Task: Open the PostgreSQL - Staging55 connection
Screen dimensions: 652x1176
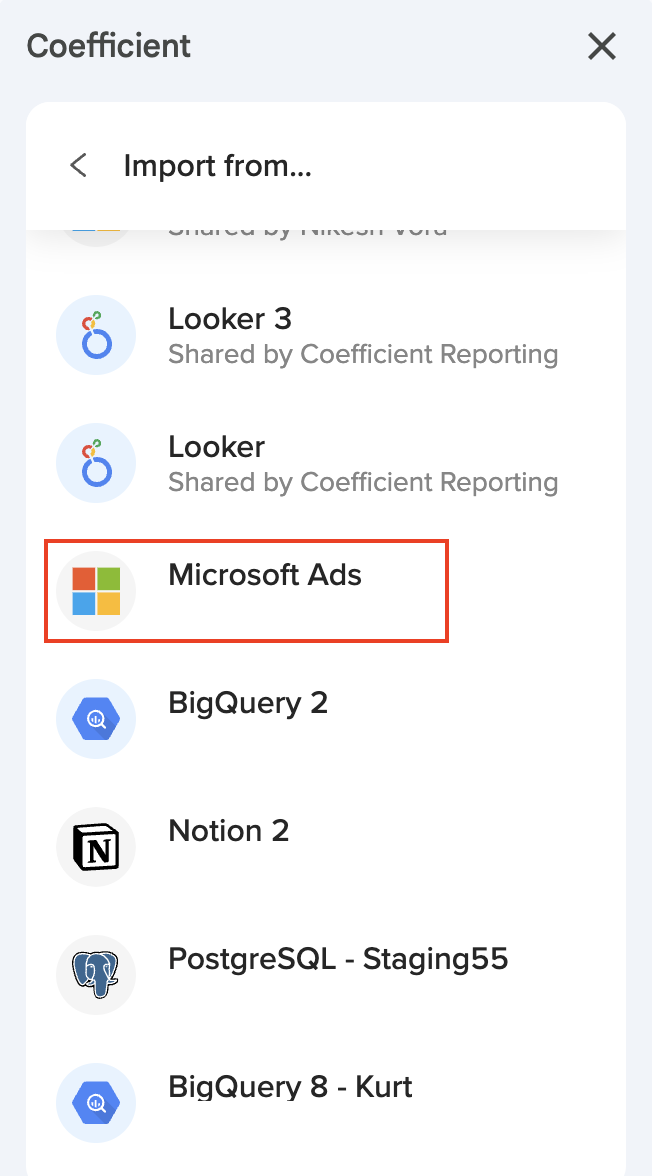Action: [x=338, y=959]
